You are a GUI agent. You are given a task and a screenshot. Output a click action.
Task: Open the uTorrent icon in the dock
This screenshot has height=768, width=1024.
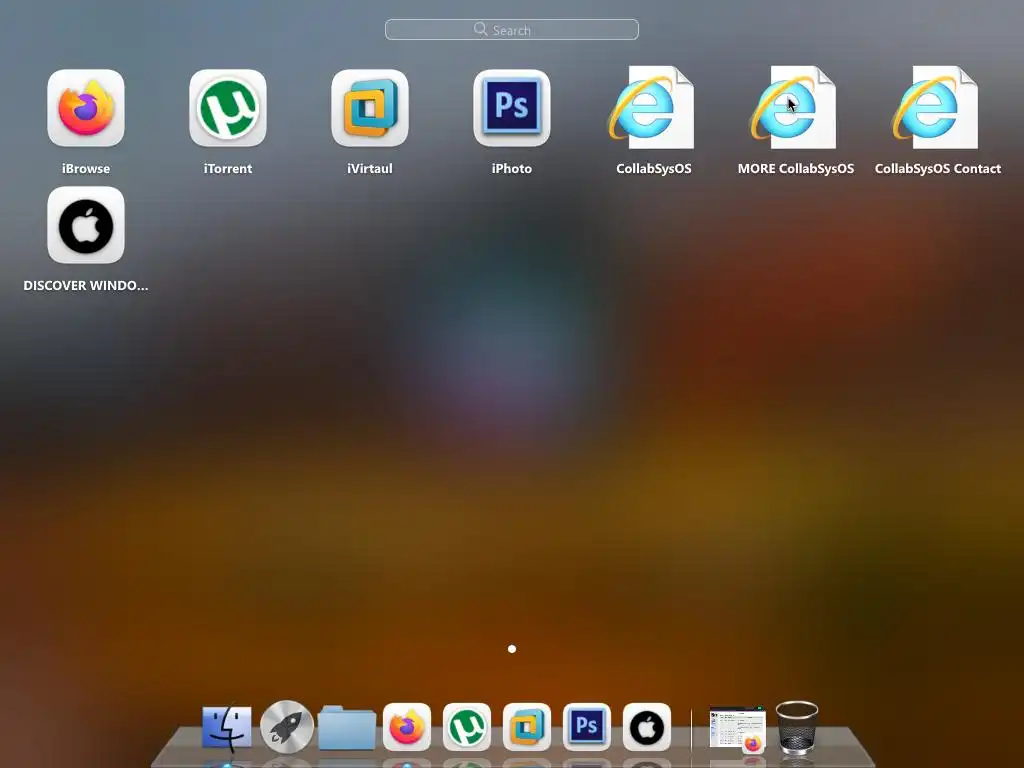(x=467, y=727)
